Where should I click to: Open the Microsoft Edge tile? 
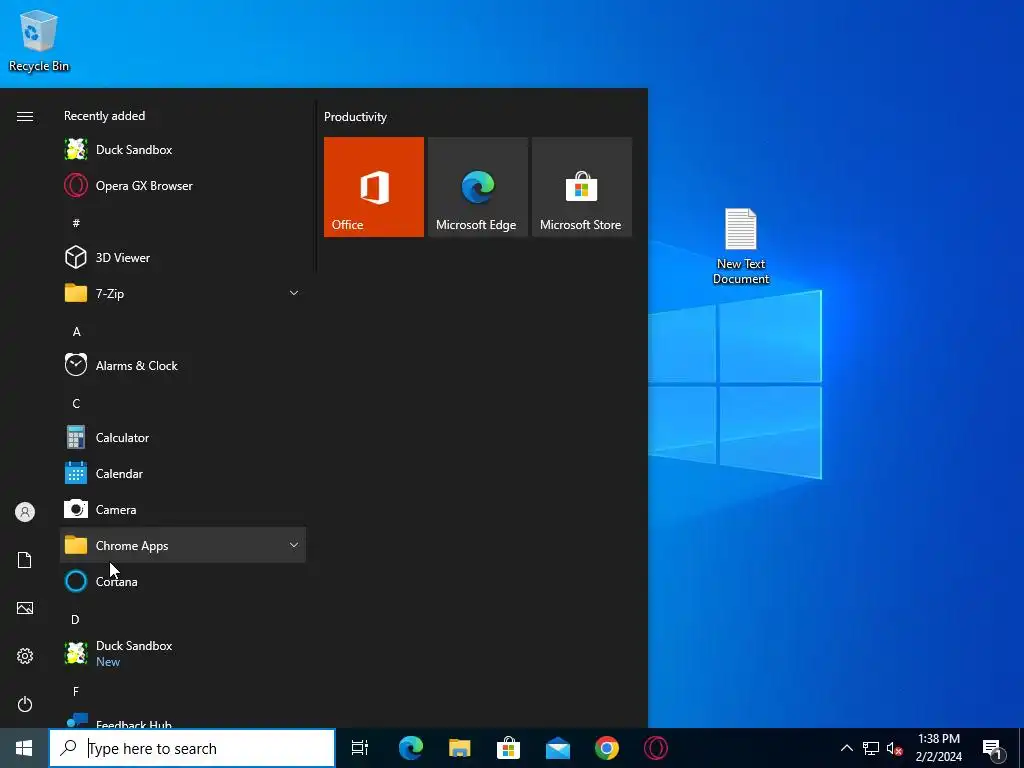click(x=477, y=187)
